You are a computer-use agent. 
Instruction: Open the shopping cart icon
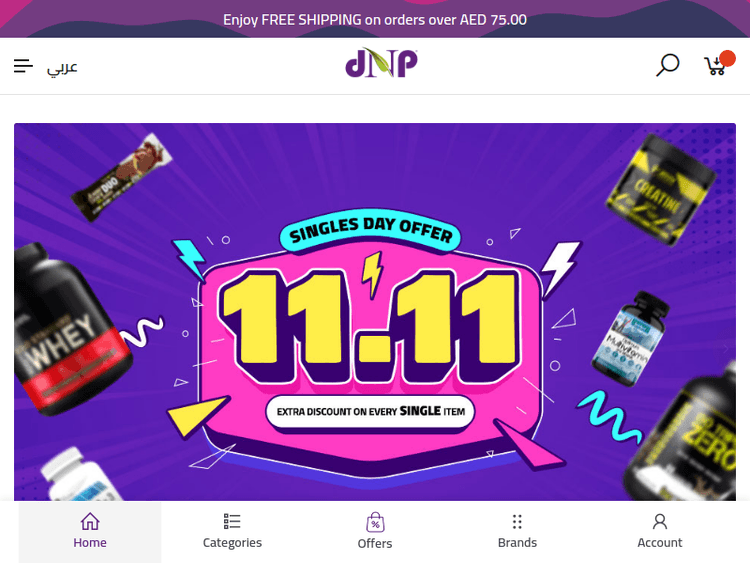point(715,66)
